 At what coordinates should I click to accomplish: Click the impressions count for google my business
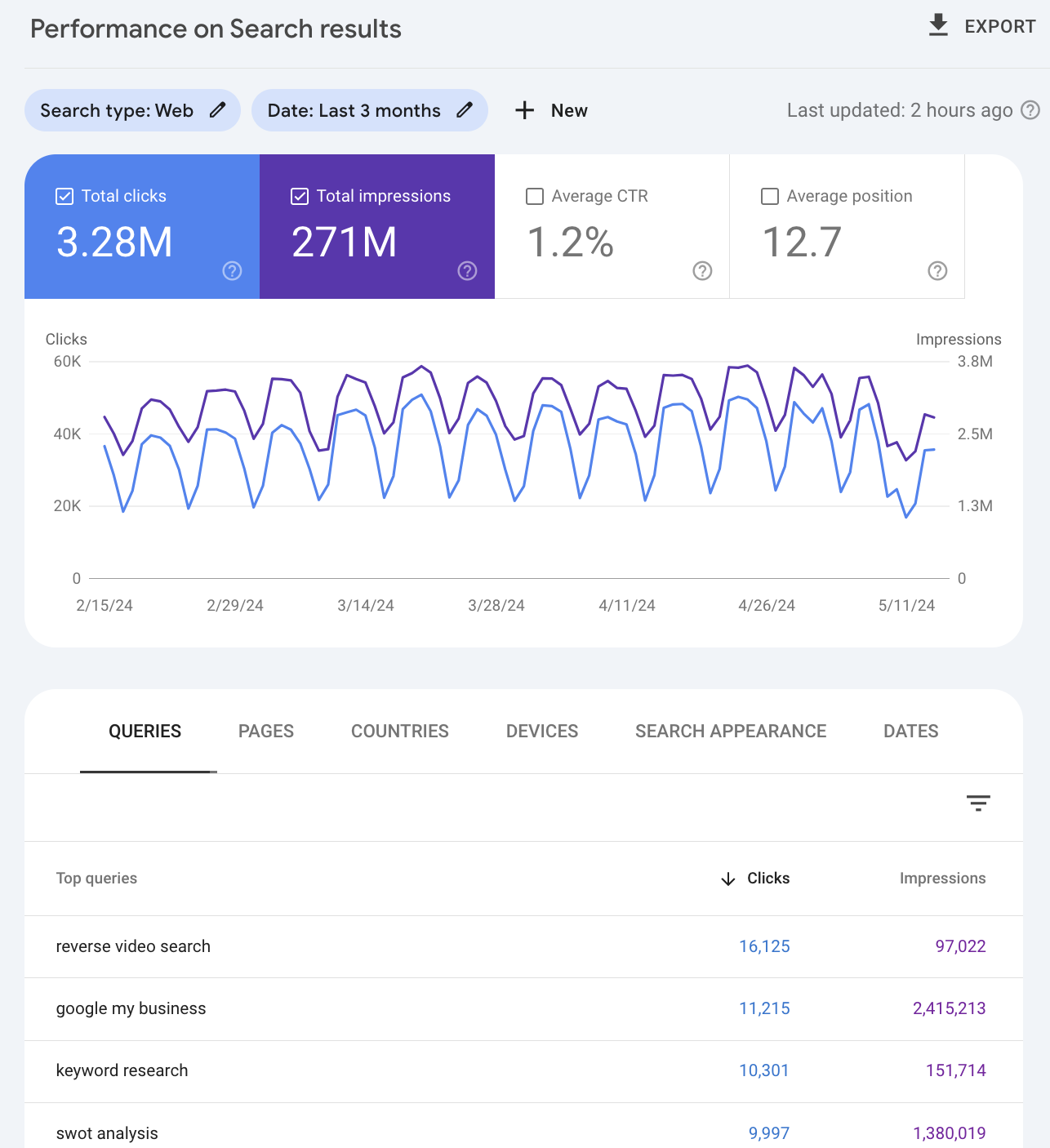[x=950, y=1008]
